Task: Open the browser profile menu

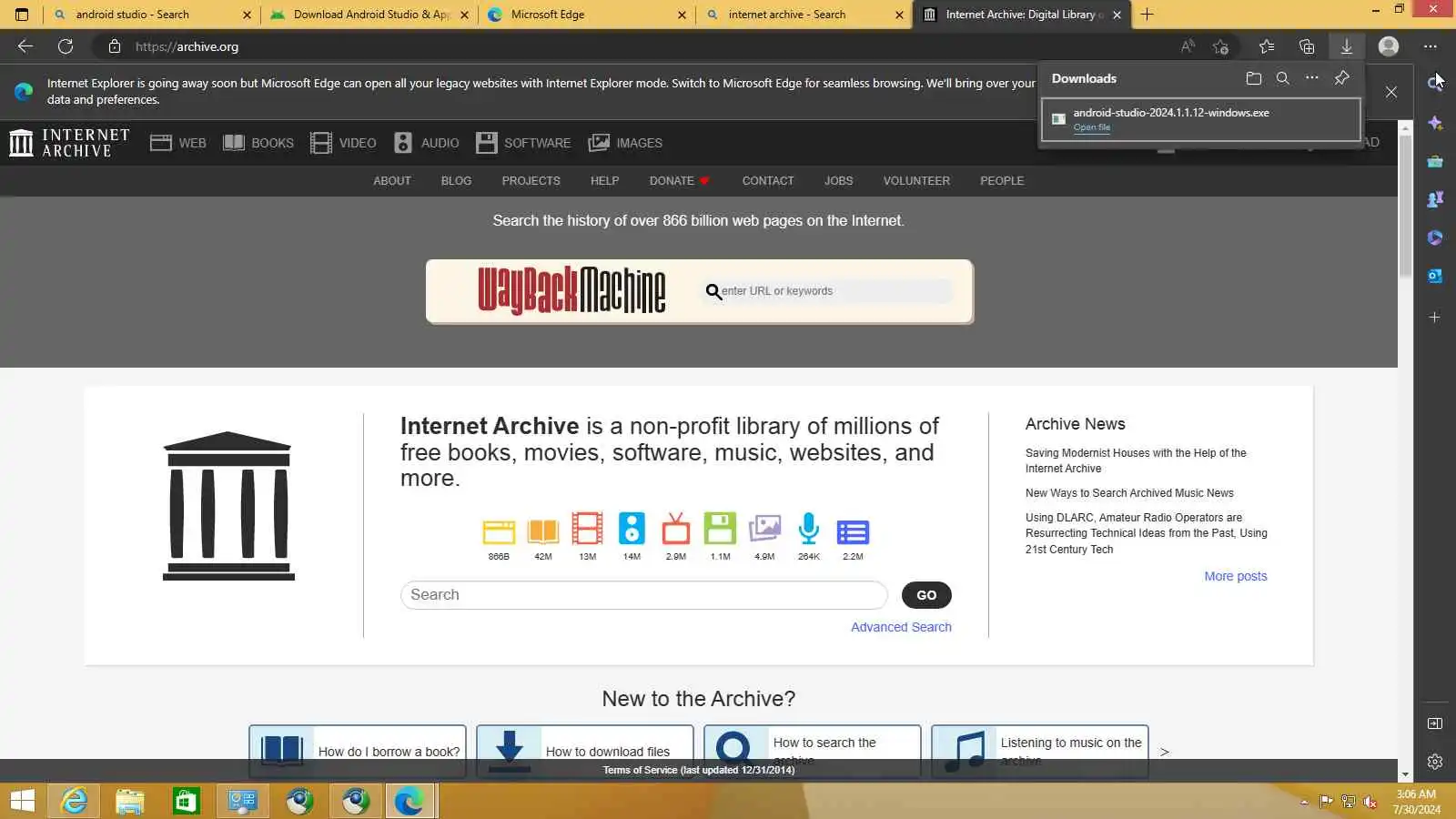Action: 1389,46
